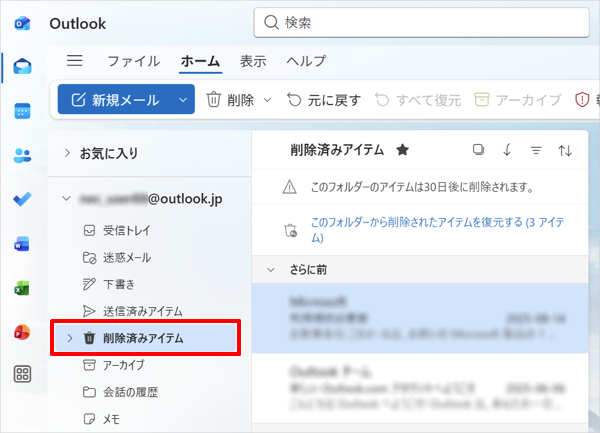Toggle the favorite star for 削除済みアイテム
The image size is (600, 433).
[403, 150]
